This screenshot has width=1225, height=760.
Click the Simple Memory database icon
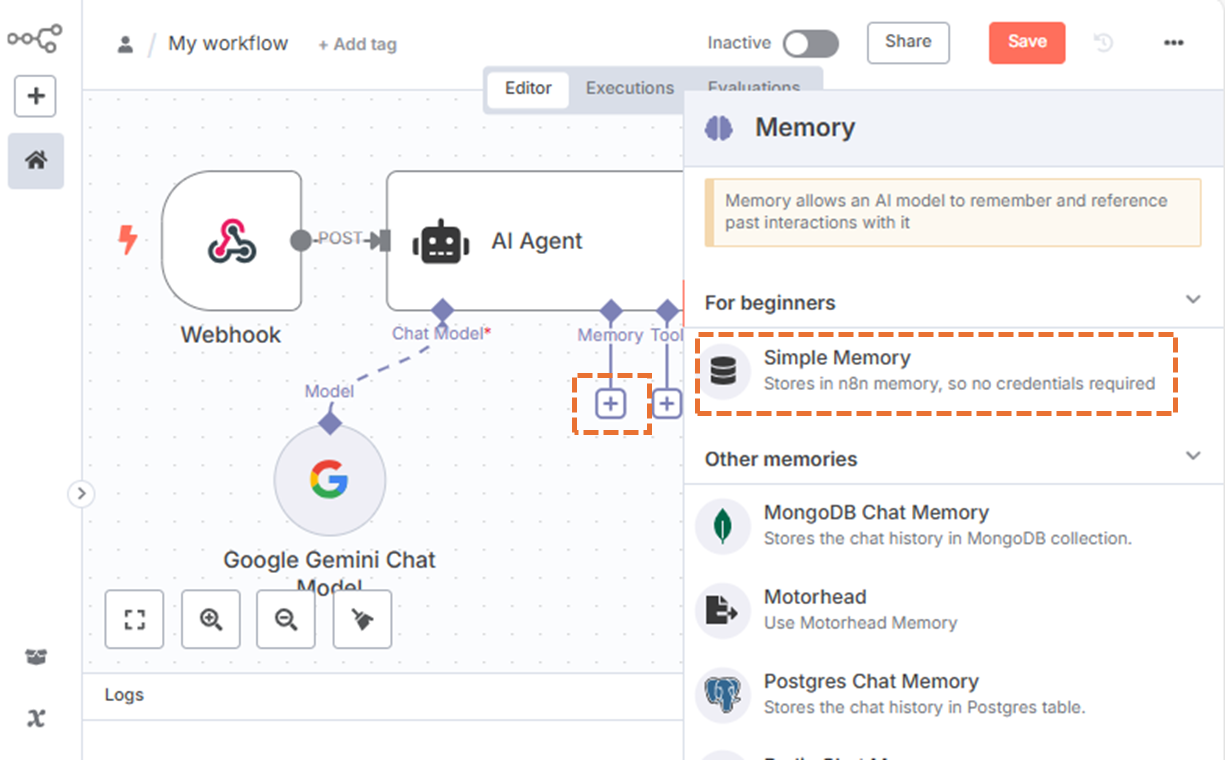pyautogui.click(x=723, y=371)
